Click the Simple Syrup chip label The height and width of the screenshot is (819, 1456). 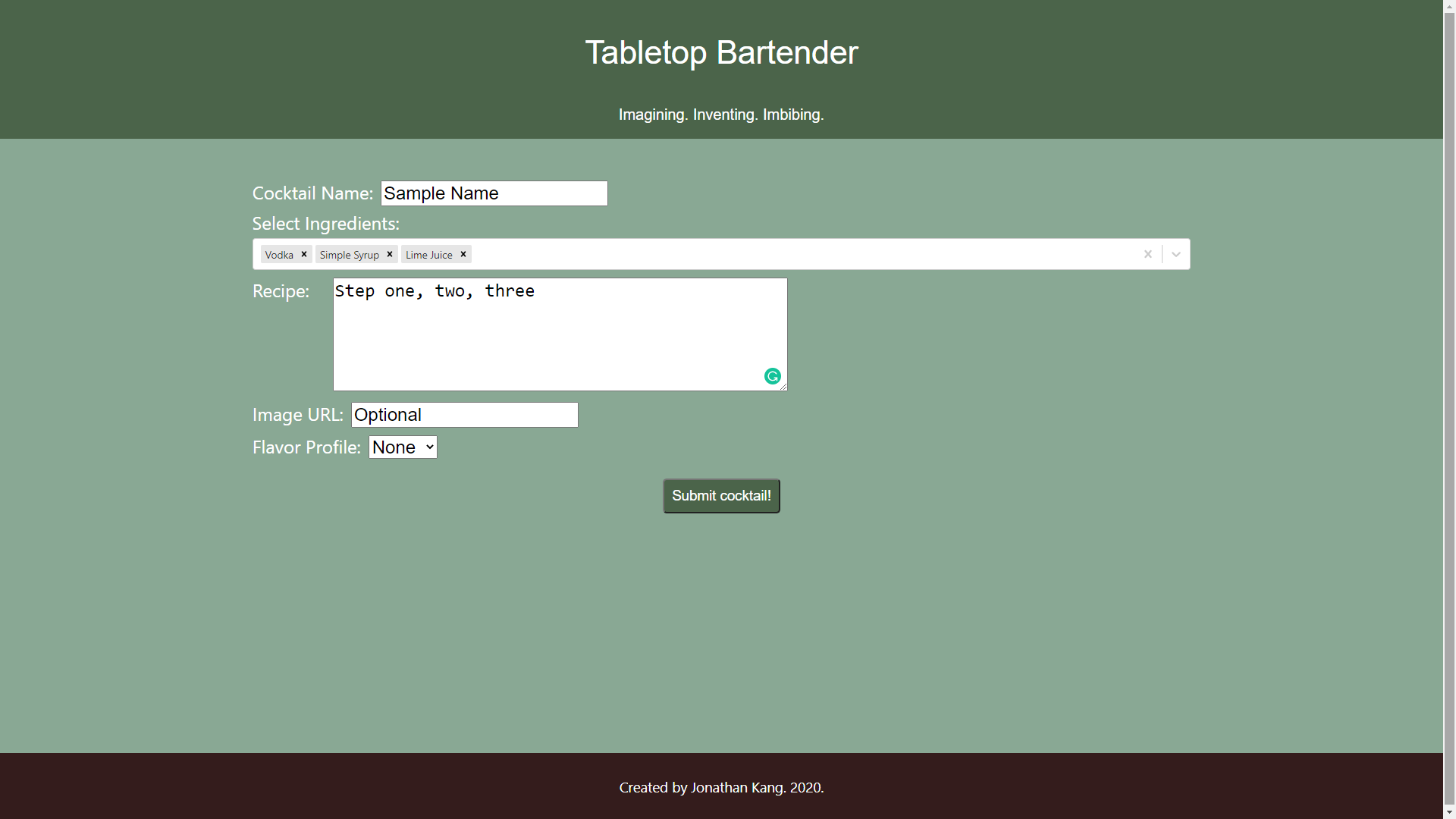349,254
